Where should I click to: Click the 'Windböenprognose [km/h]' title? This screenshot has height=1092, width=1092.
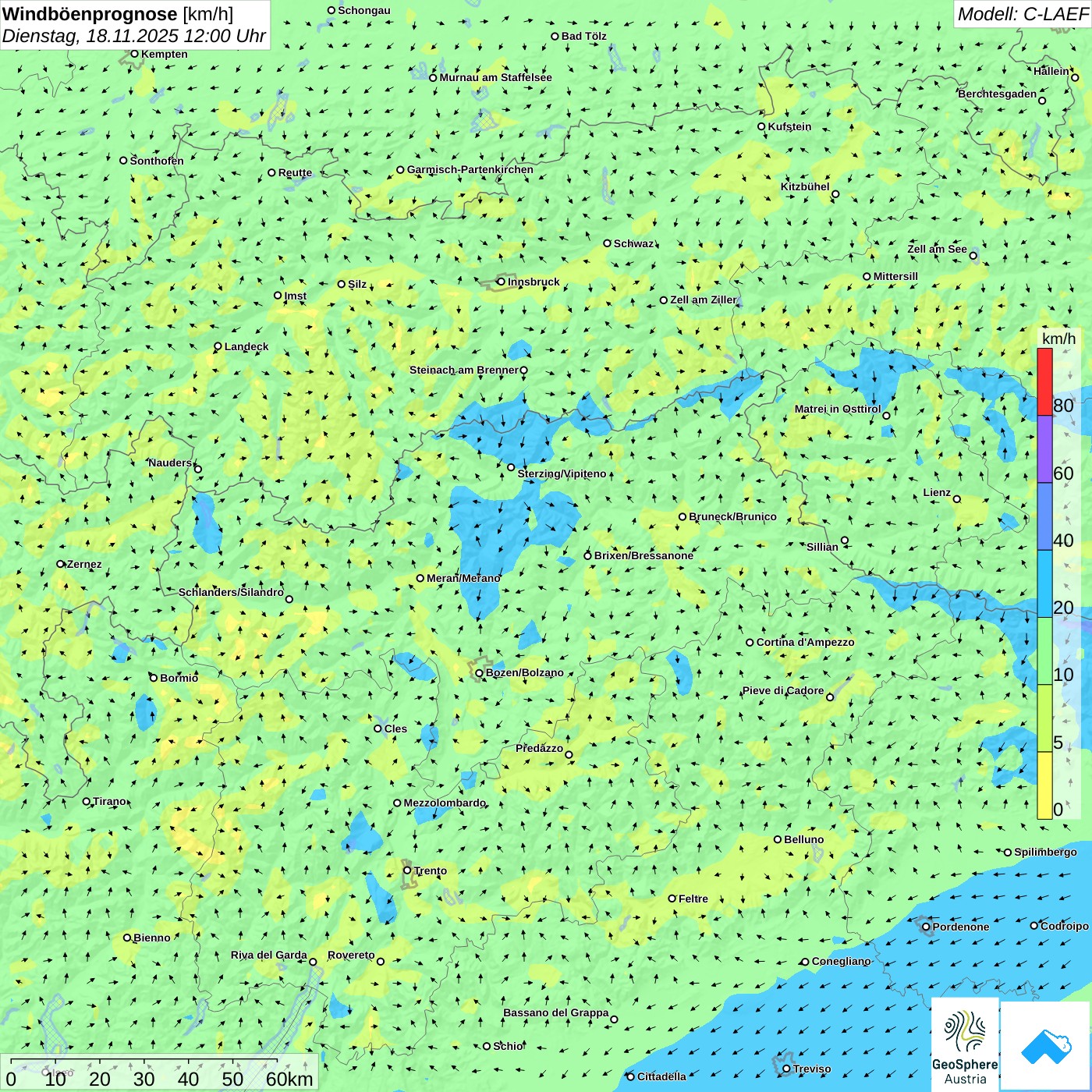point(118,14)
